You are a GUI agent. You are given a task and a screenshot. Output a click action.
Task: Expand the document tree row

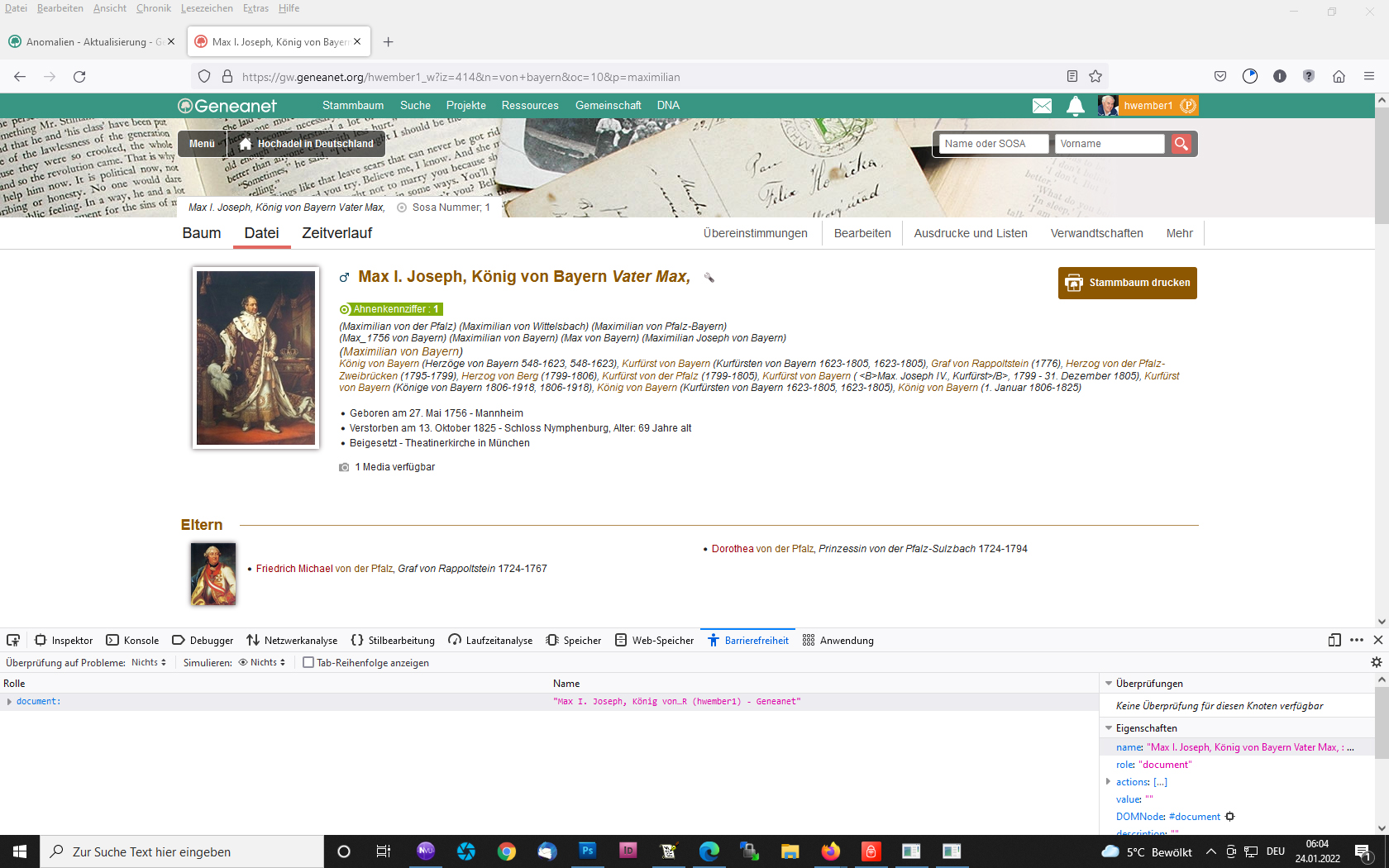[9, 702]
